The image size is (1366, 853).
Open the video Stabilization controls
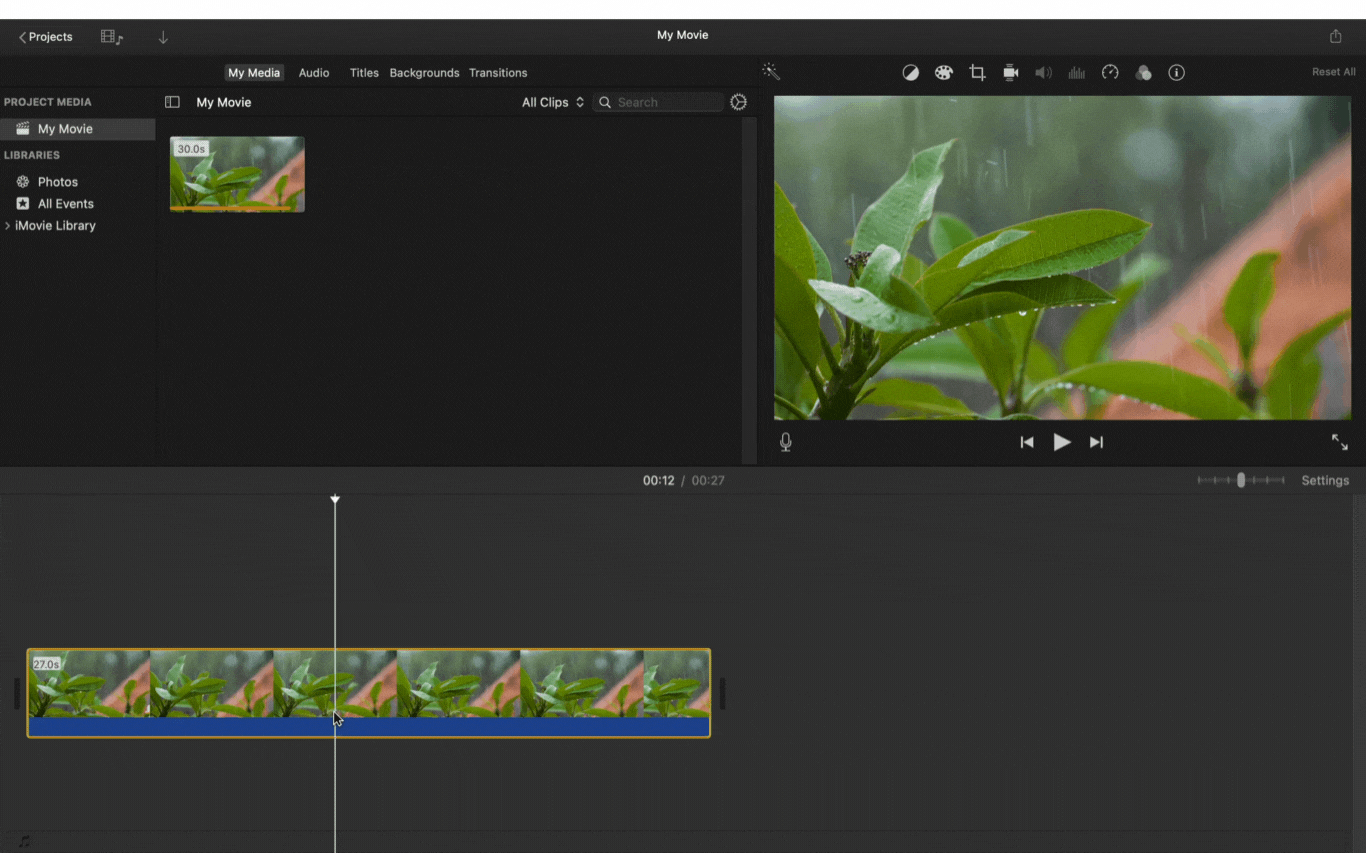(1010, 72)
